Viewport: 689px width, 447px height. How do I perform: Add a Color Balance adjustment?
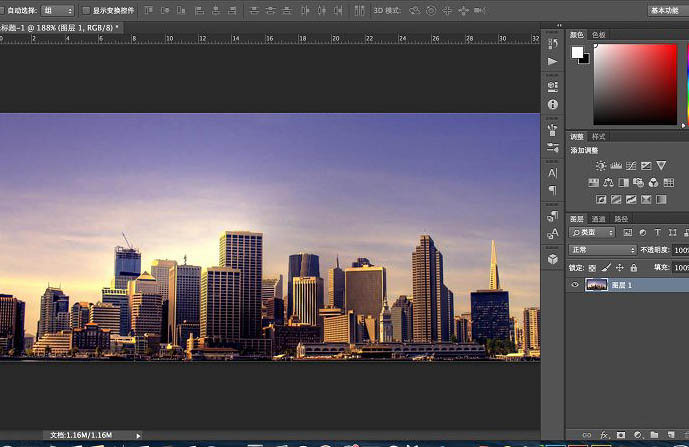[x=608, y=183]
